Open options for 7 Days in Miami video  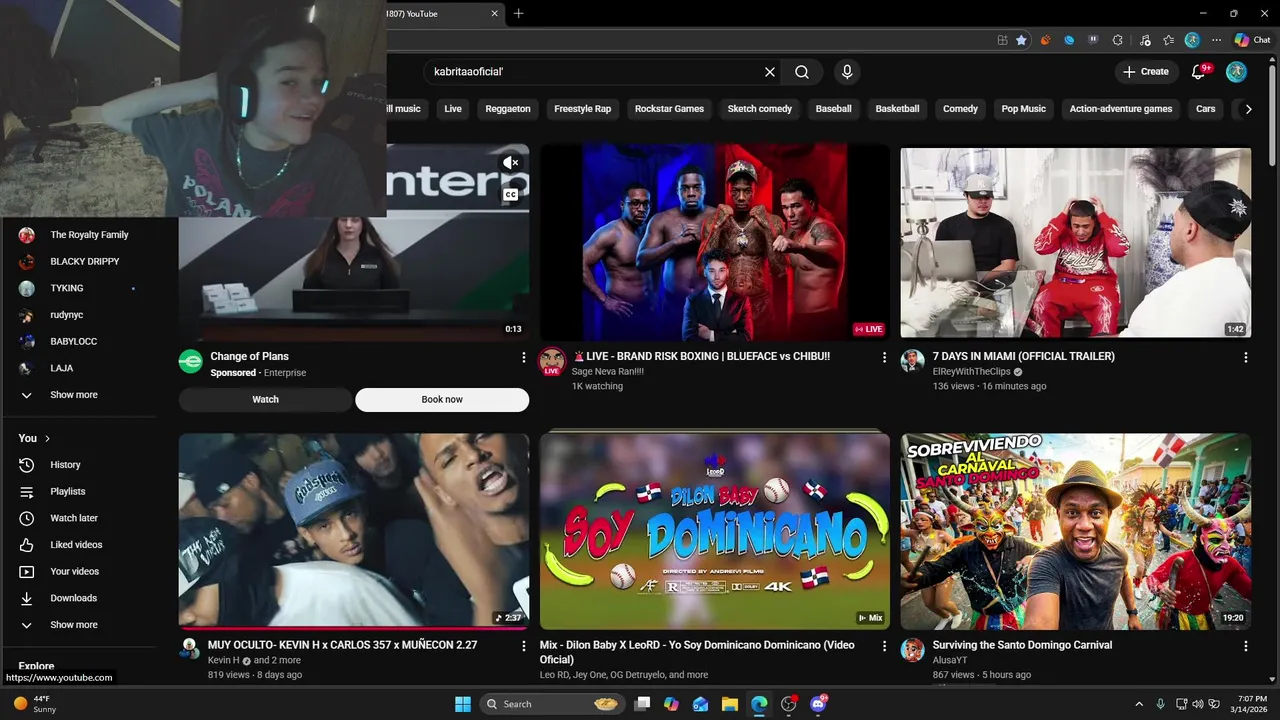[1245, 357]
